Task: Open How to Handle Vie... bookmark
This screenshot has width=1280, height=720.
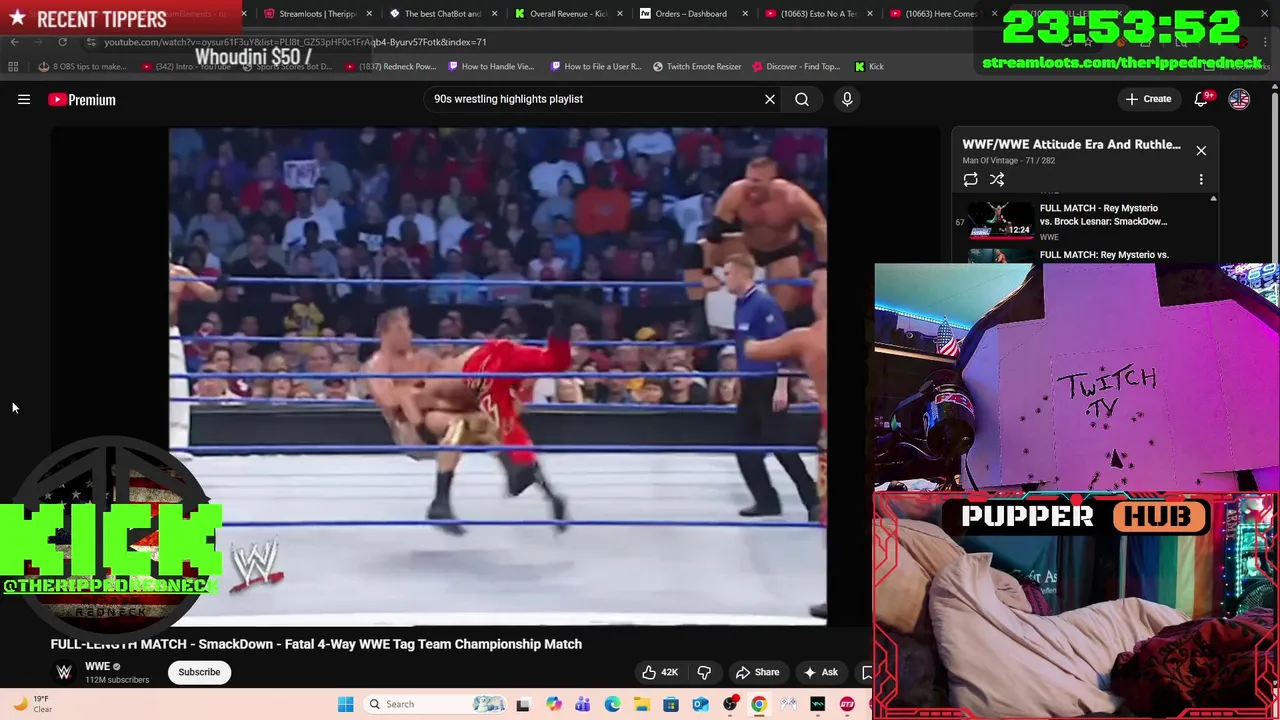Action: [x=492, y=66]
